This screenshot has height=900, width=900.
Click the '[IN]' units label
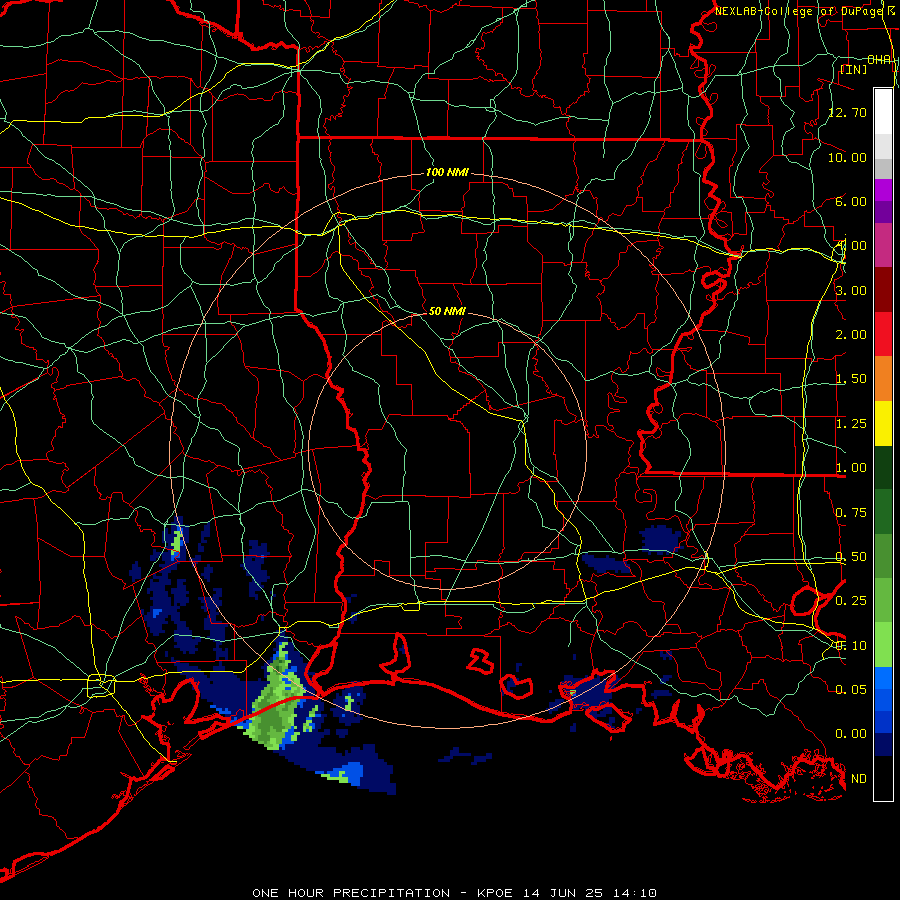[x=853, y=69]
